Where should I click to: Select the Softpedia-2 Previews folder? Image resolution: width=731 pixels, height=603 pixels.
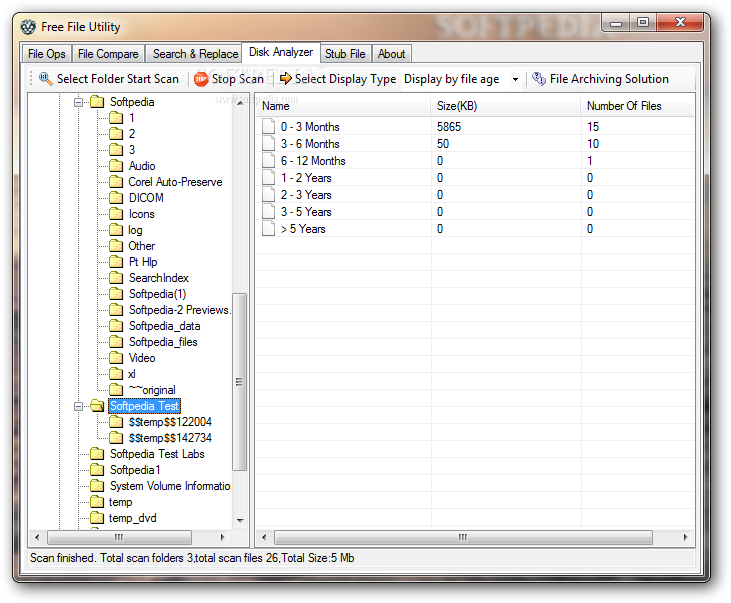pos(179,310)
